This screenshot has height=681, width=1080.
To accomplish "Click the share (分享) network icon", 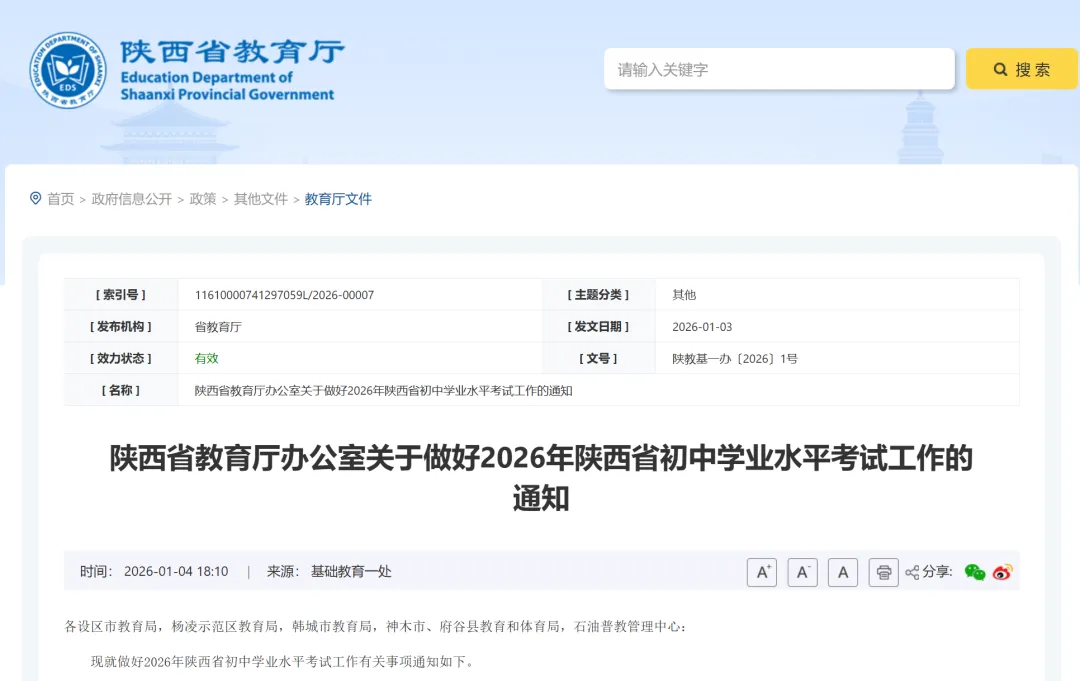I will click(x=911, y=572).
